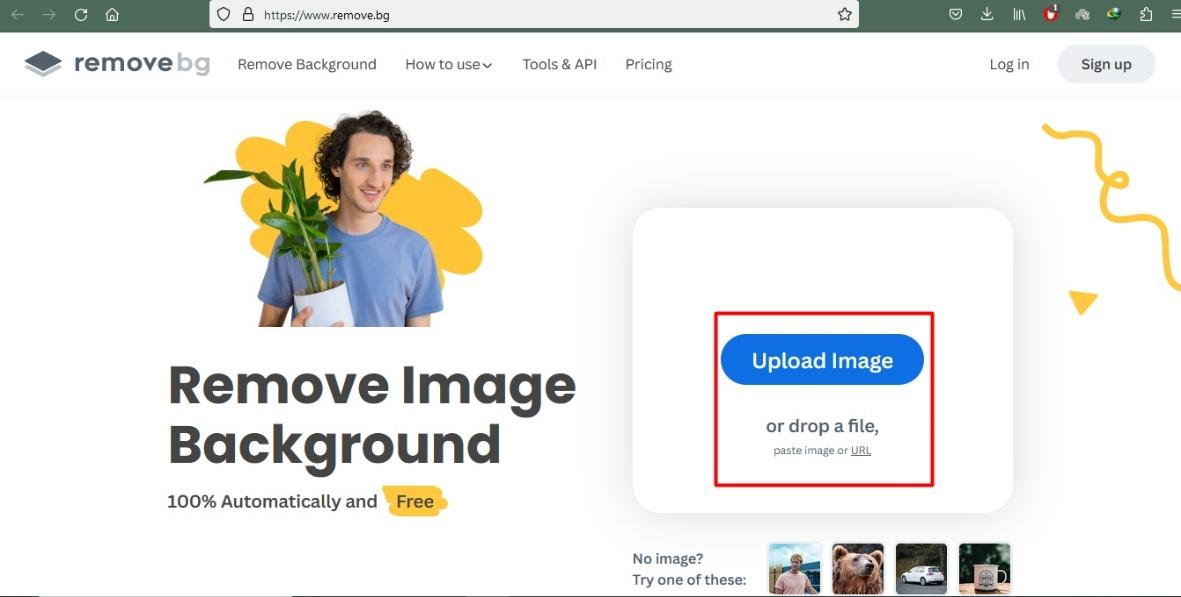Open Tools & API in the navigation

[x=560, y=65]
